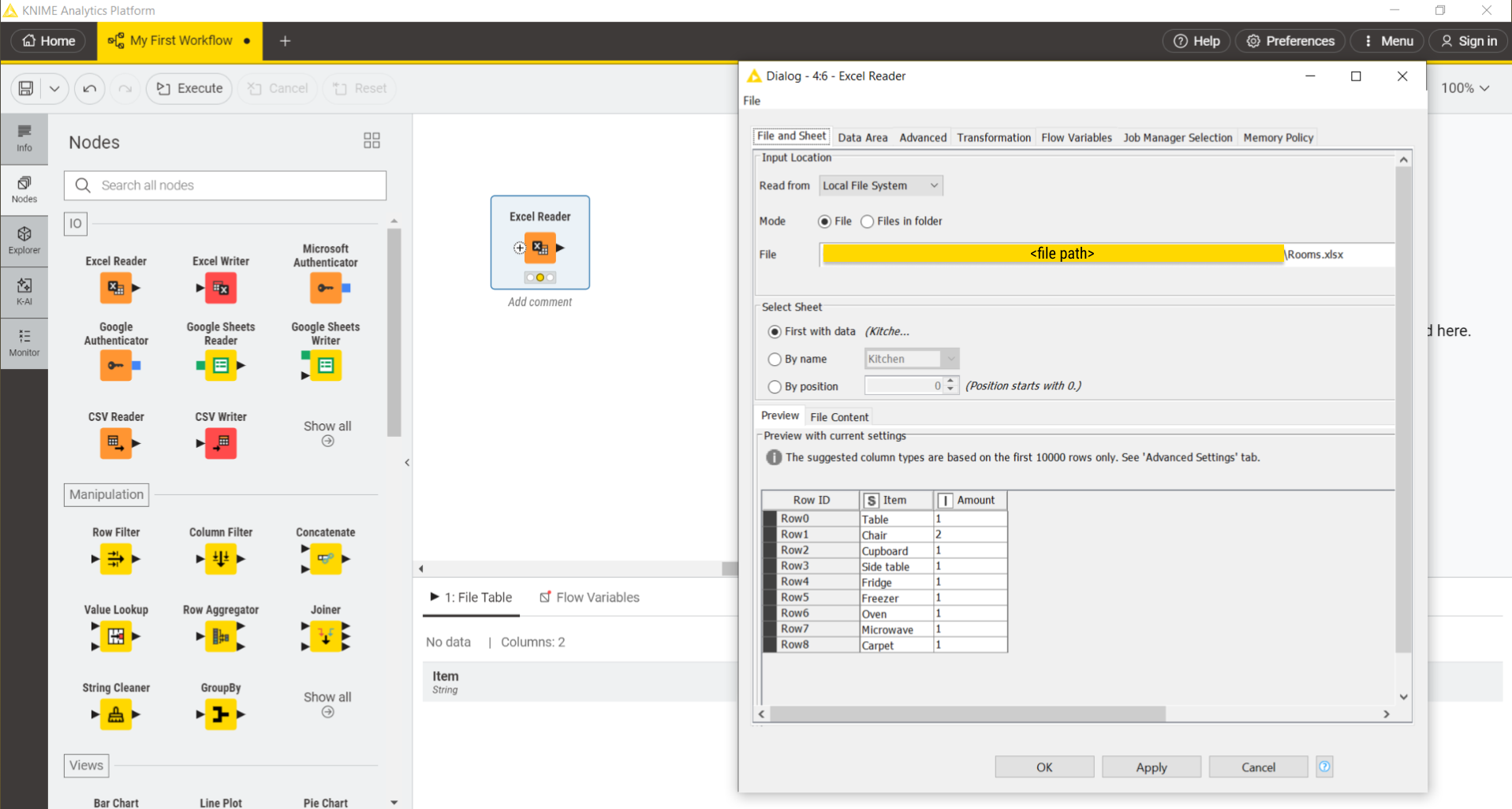Screen dimensions: 1512x809
Task: Open the Flow Variables tab in dialog
Action: 1076,137
